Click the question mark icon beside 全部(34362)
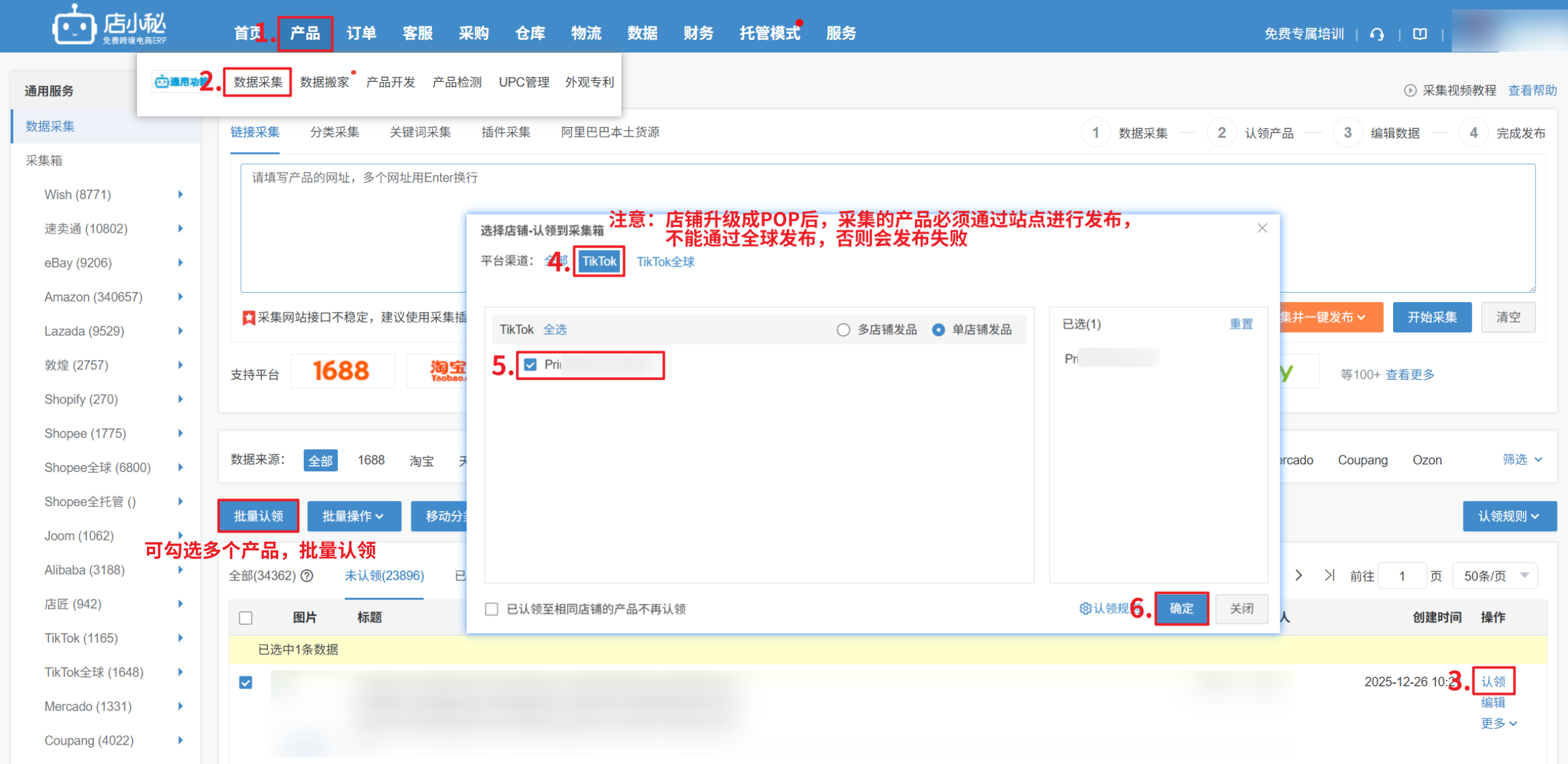Screen dimensions: 1568x764 (x=307, y=575)
